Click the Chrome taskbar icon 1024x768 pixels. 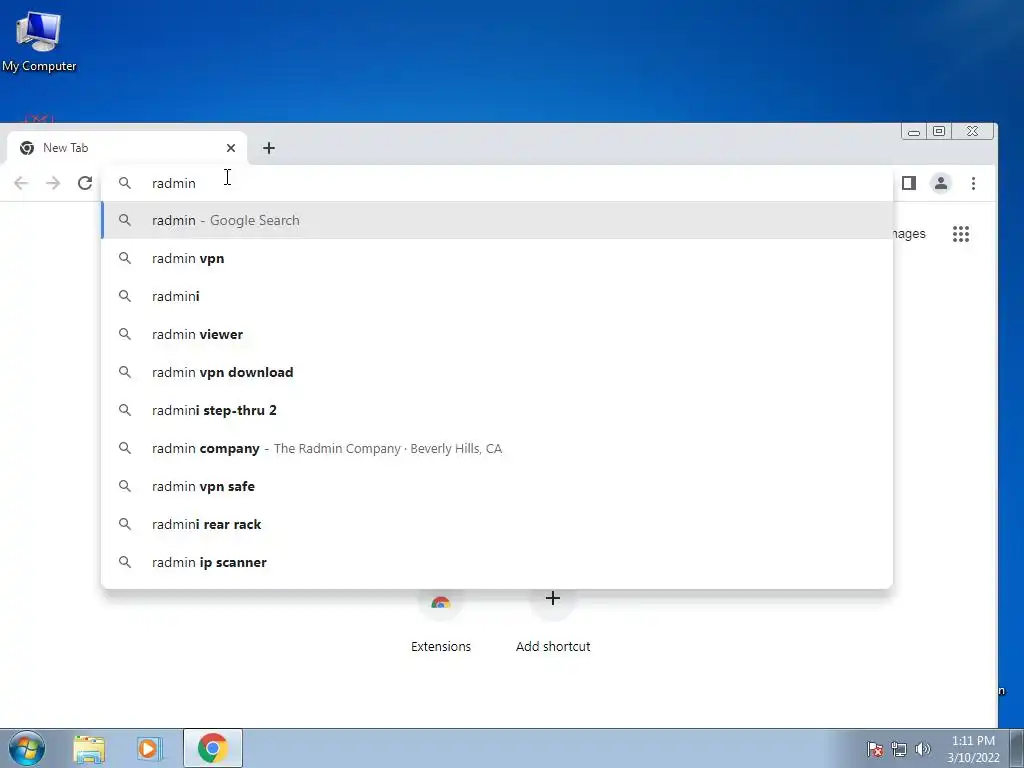pos(213,748)
